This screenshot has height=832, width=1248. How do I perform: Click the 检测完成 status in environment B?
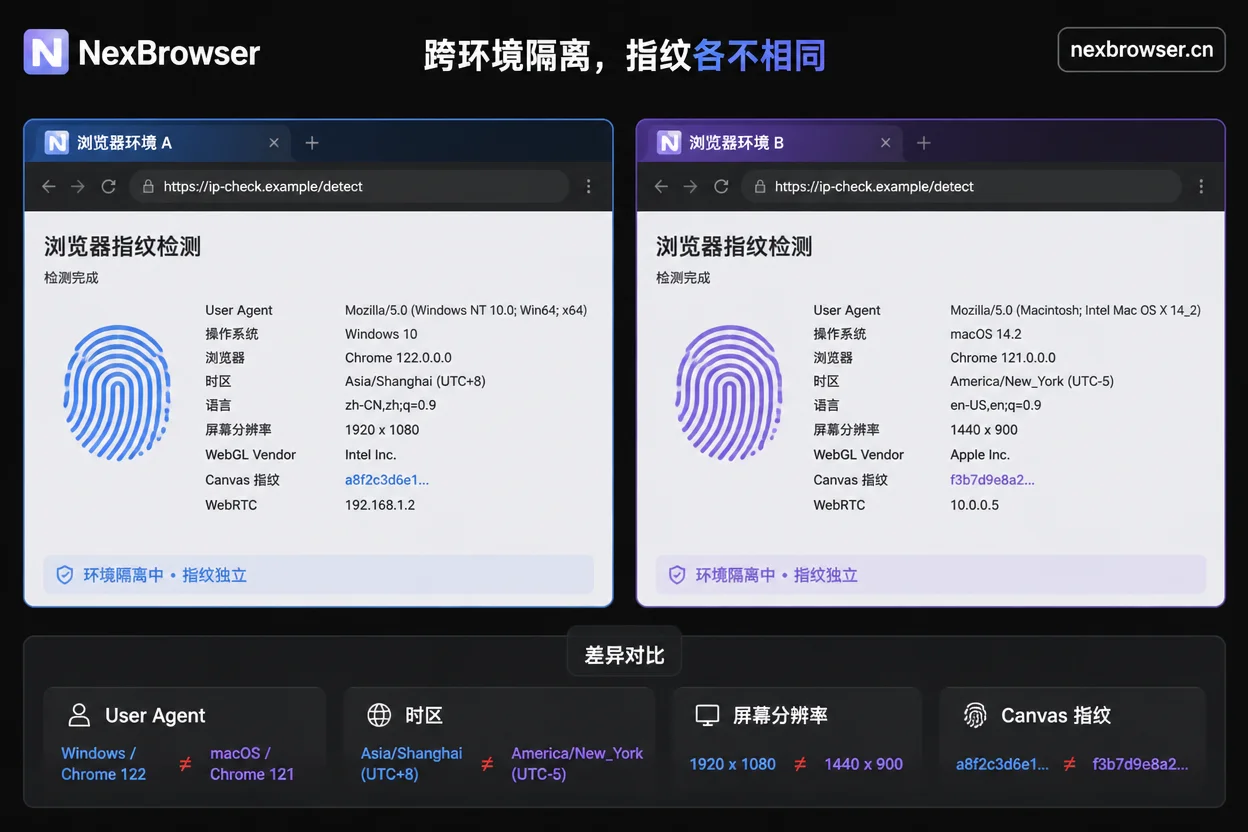coord(683,278)
